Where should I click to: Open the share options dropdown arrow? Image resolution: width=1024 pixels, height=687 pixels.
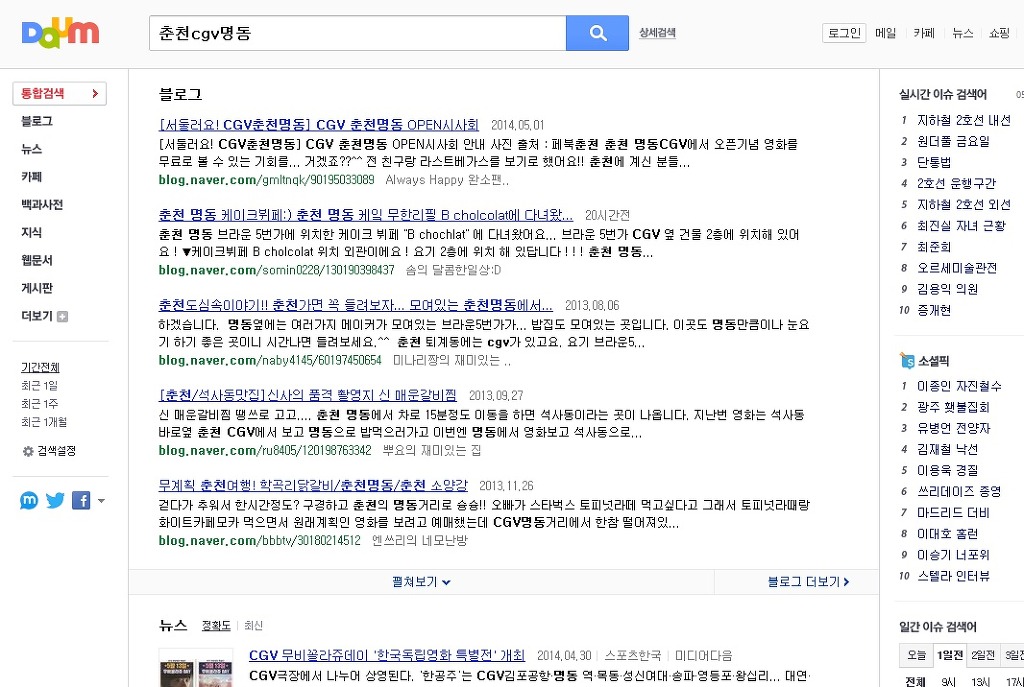click(x=101, y=502)
